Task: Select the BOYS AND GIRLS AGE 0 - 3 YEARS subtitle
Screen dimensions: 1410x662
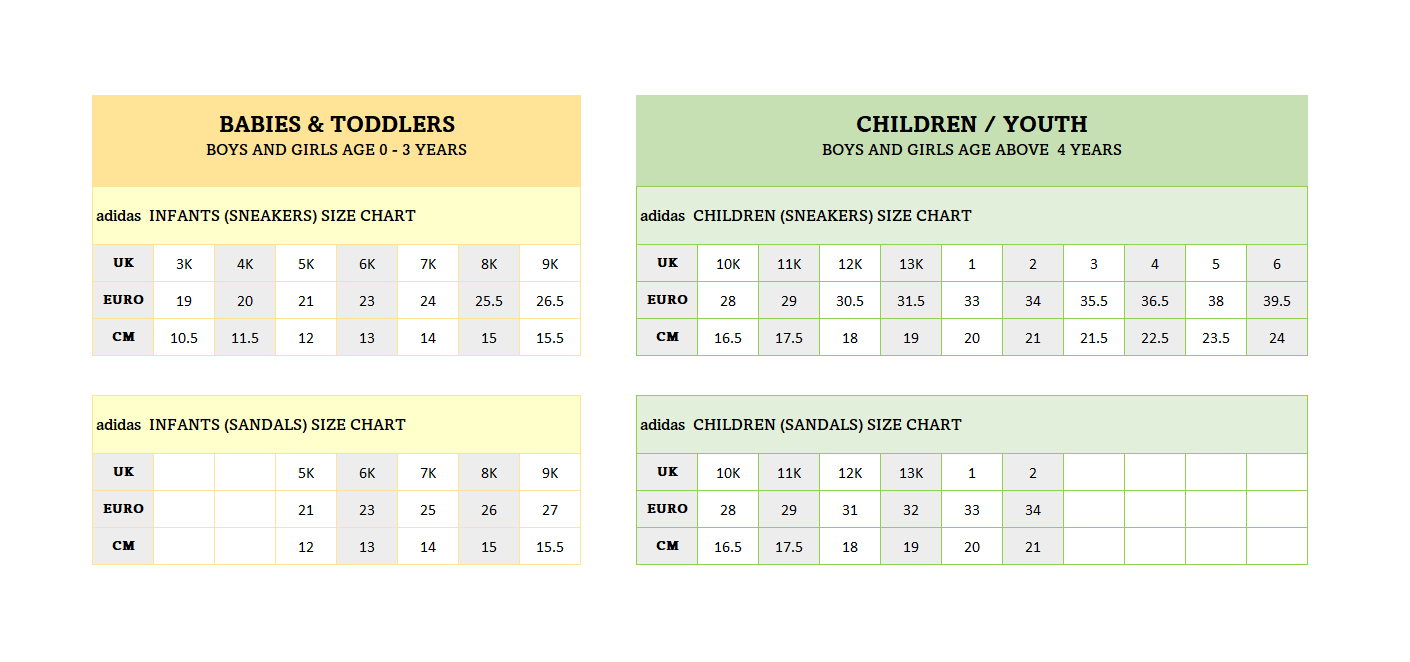Action: click(x=337, y=150)
